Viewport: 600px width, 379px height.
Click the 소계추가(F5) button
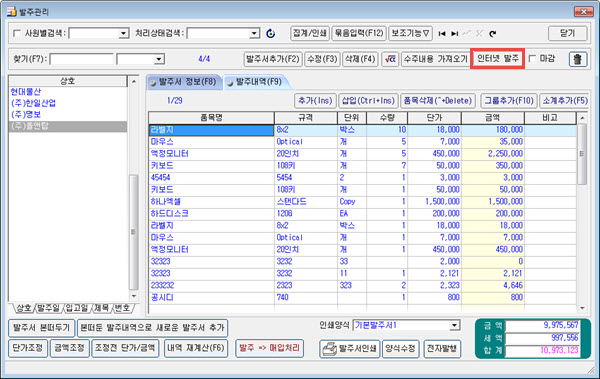[x=564, y=101]
